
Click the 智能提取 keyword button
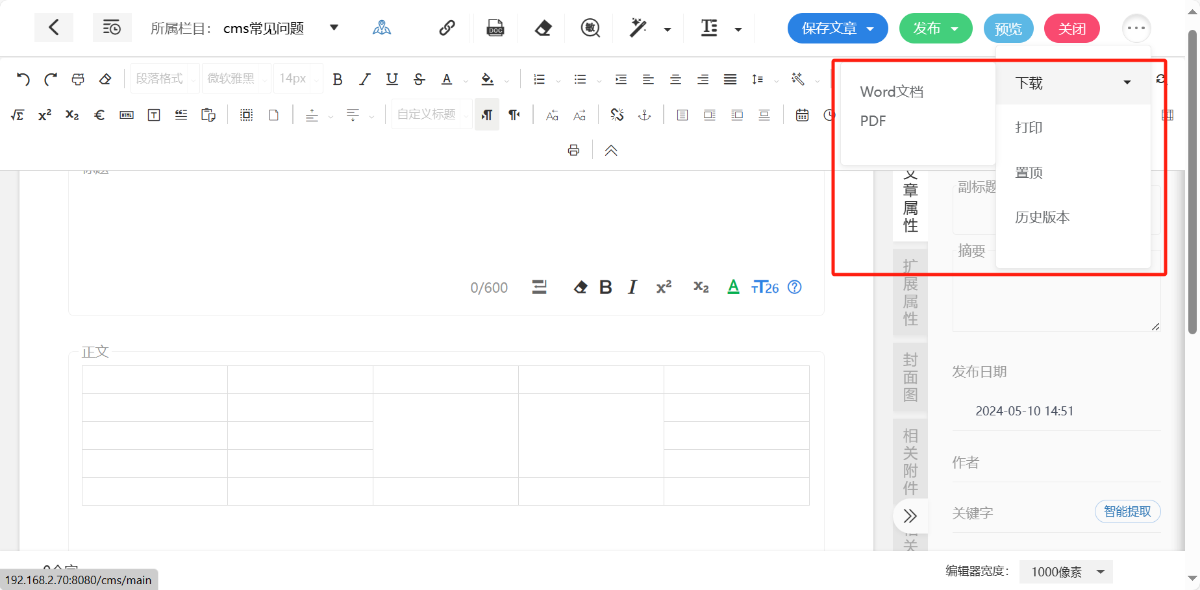click(x=1127, y=512)
